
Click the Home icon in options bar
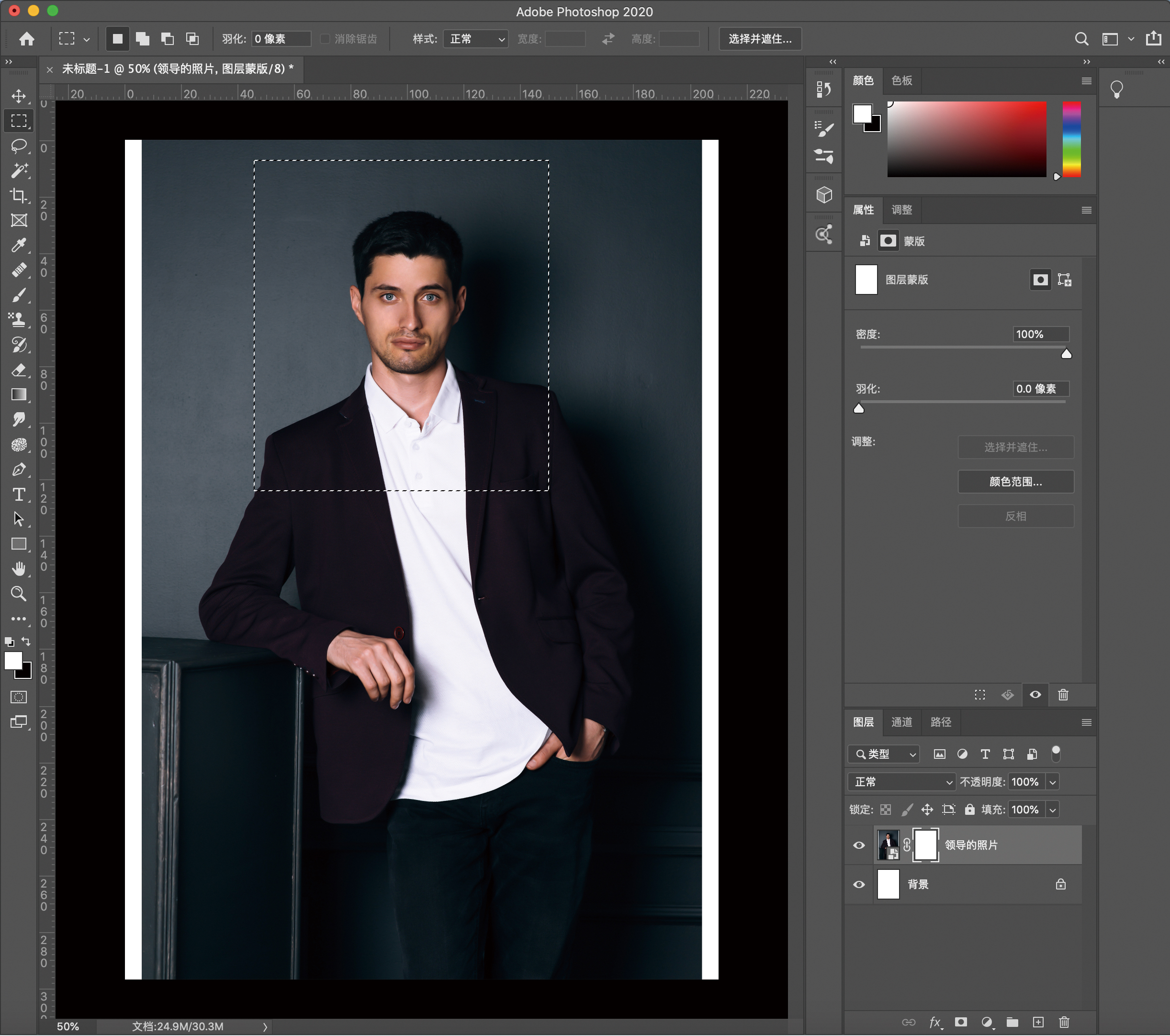[27, 38]
